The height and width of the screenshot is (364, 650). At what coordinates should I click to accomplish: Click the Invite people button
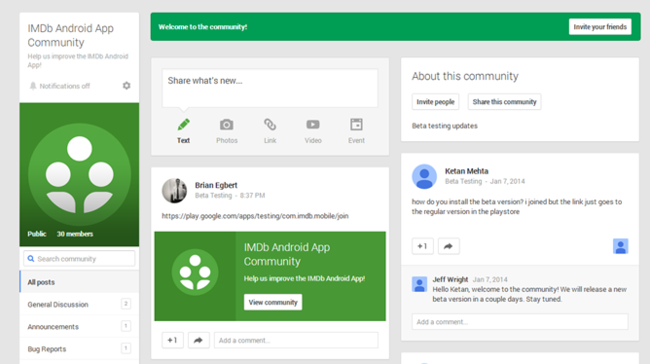pyautogui.click(x=435, y=102)
